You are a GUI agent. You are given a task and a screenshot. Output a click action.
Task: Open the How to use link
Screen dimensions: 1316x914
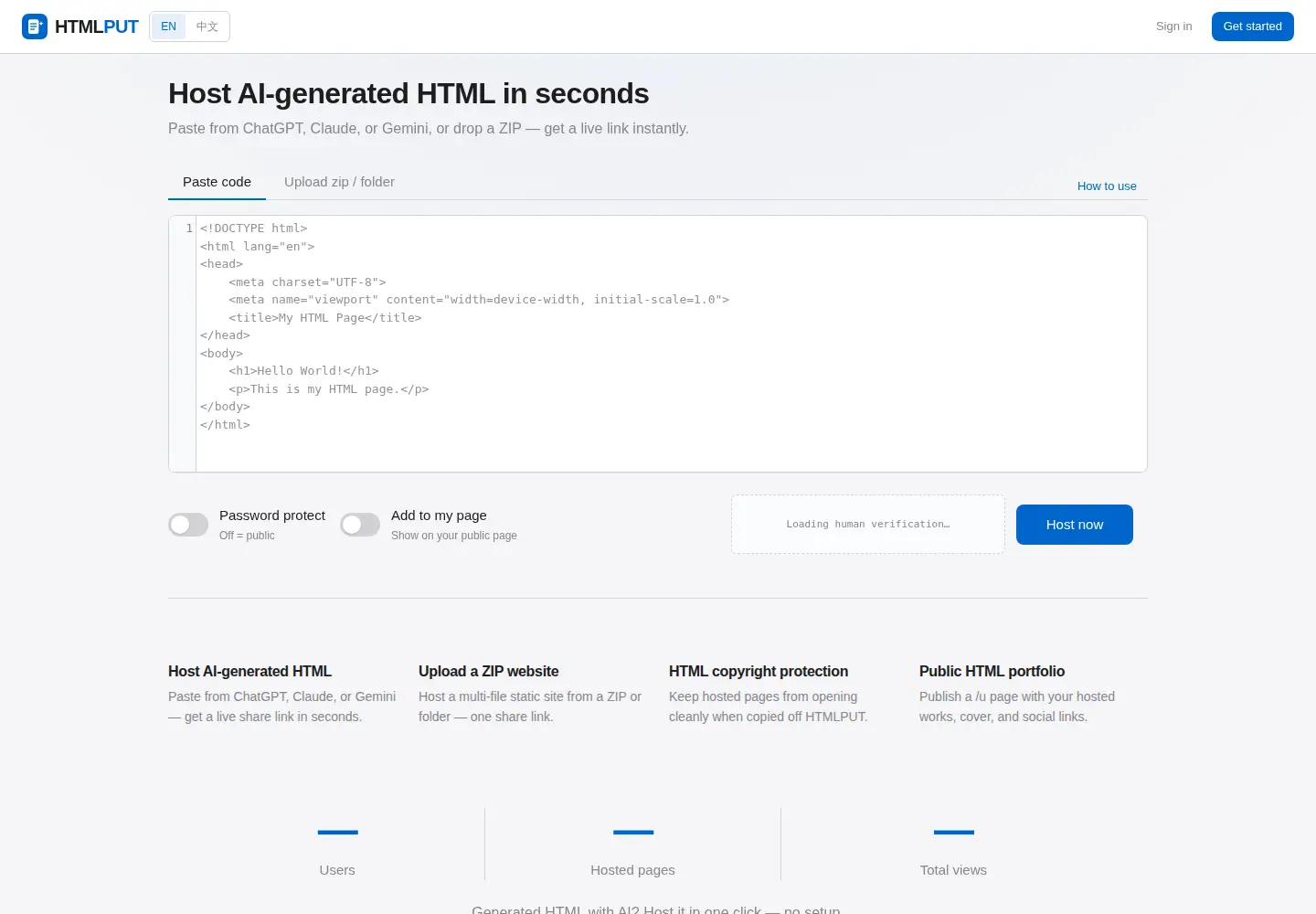pyautogui.click(x=1107, y=186)
